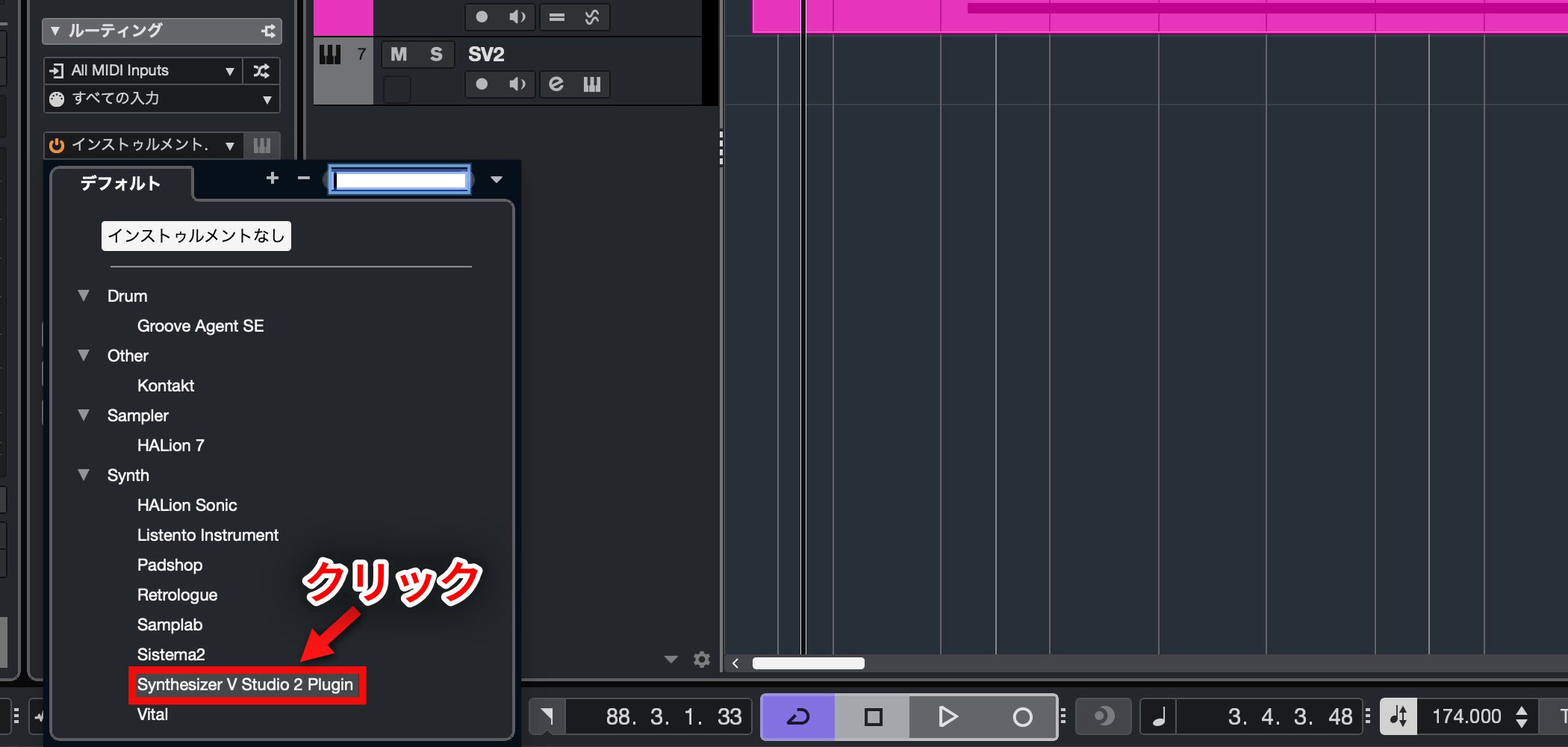Select Kontakt instrument

pos(165,385)
